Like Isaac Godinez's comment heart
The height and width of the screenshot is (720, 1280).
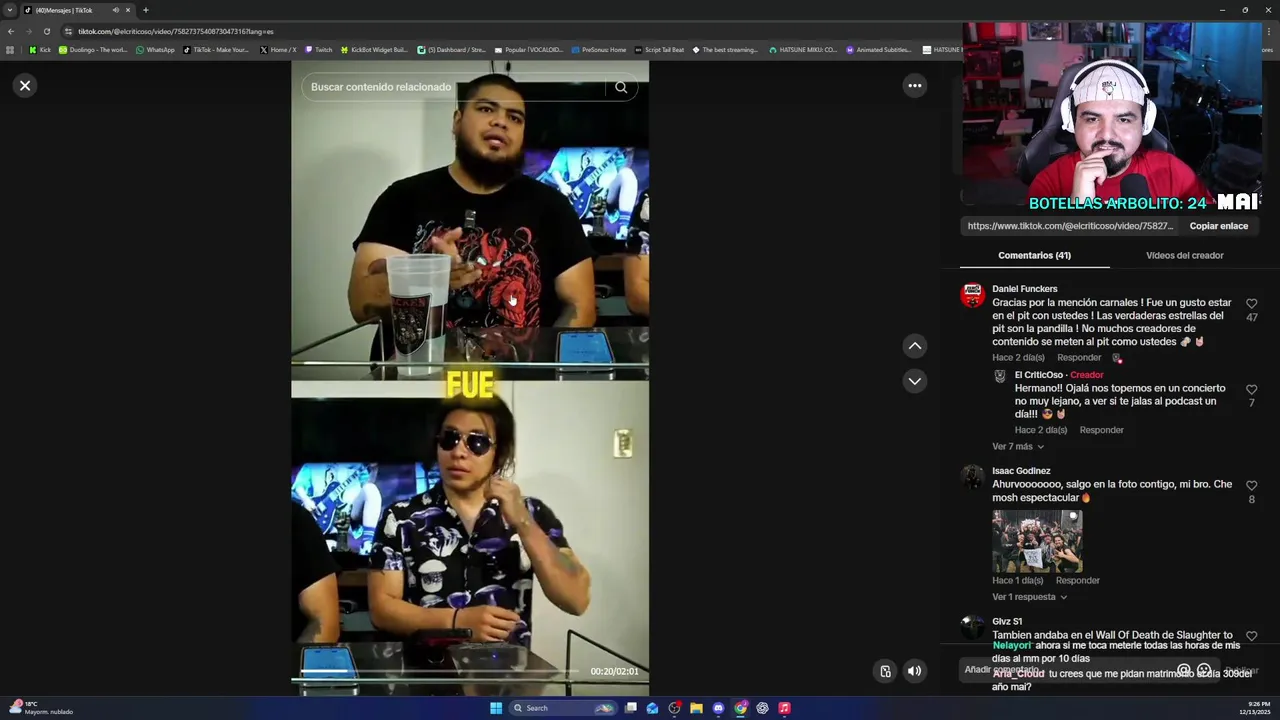(x=1251, y=486)
